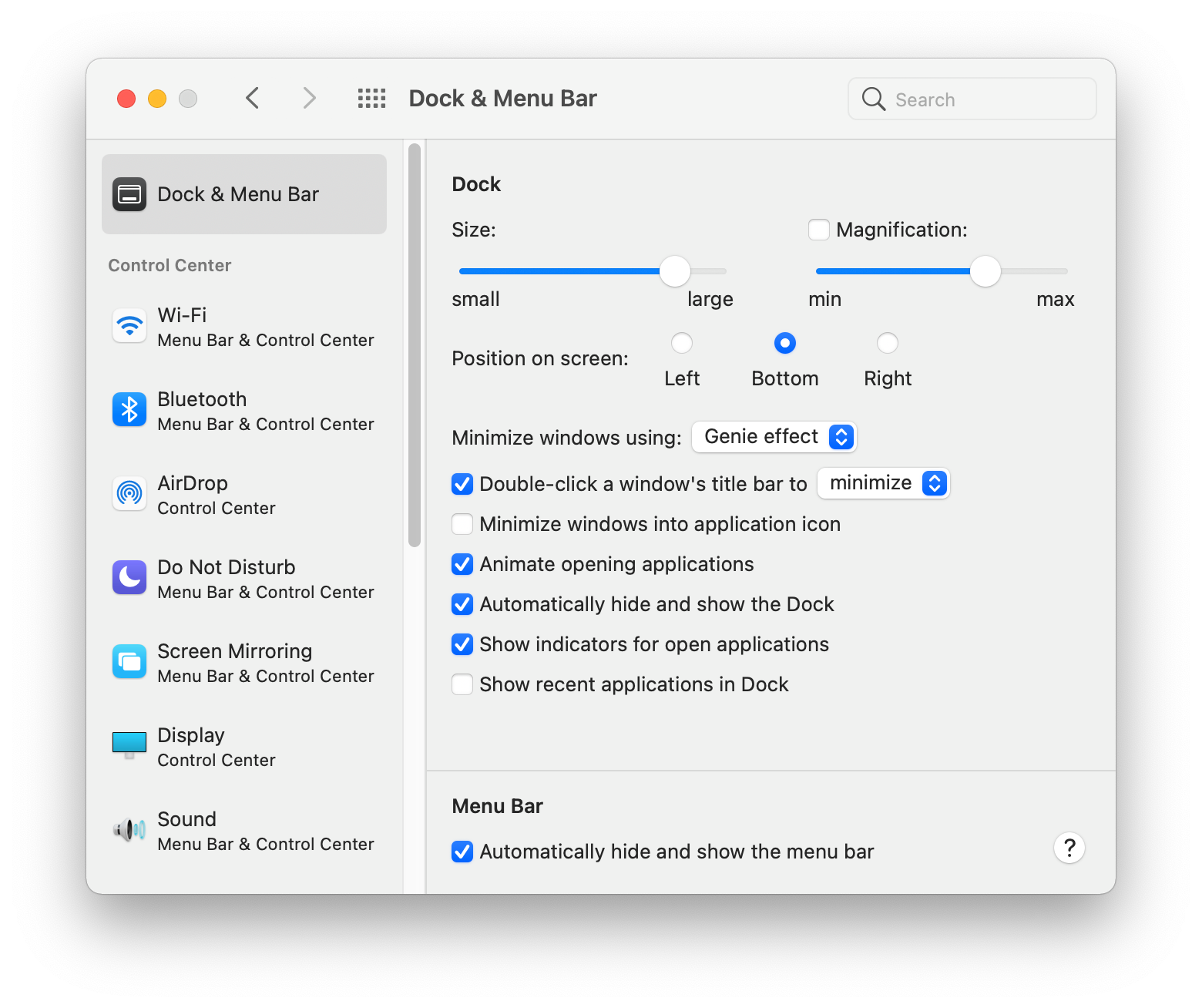1202x1008 pixels.
Task: Click the Wi-Fi icon in sidebar
Action: coord(129,326)
